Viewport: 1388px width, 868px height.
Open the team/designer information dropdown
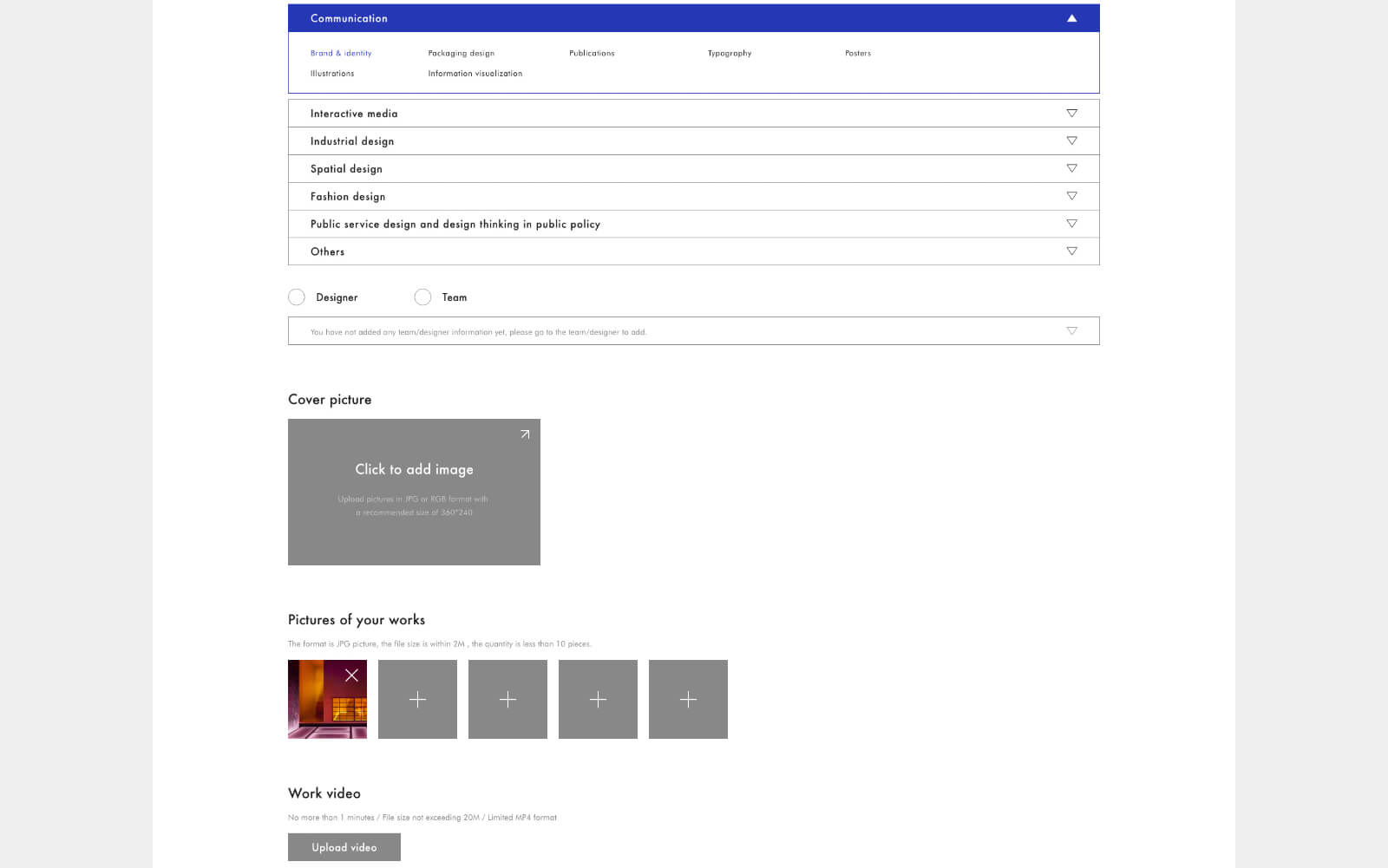[x=1071, y=331]
